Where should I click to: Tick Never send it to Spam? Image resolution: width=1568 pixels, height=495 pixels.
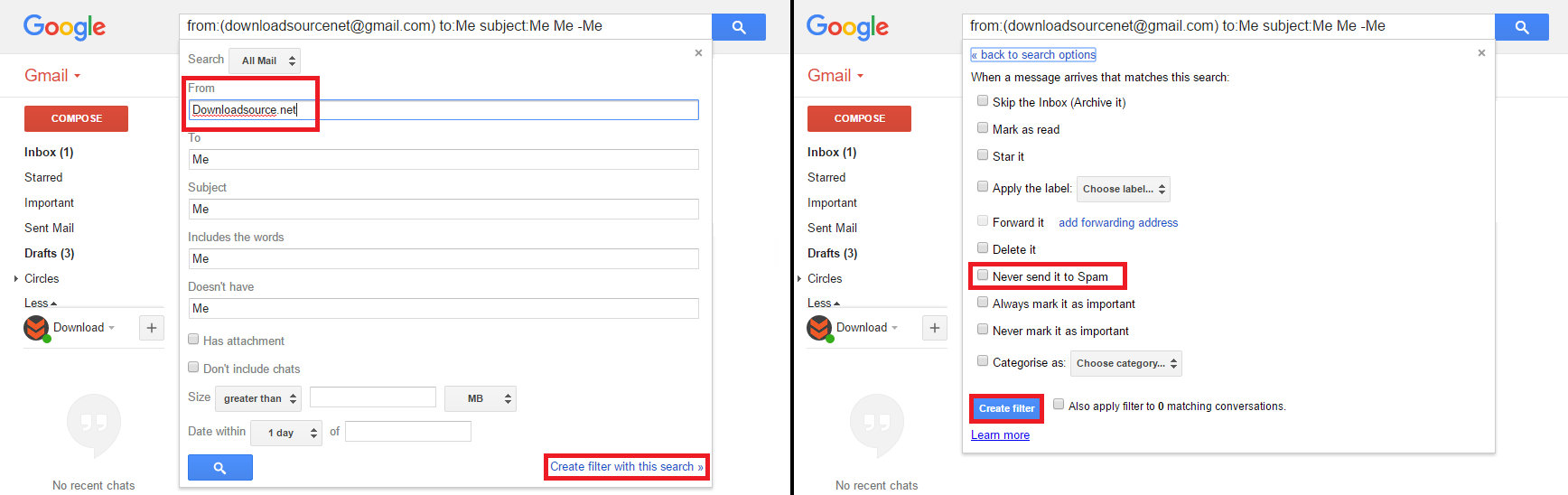click(x=983, y=276)
